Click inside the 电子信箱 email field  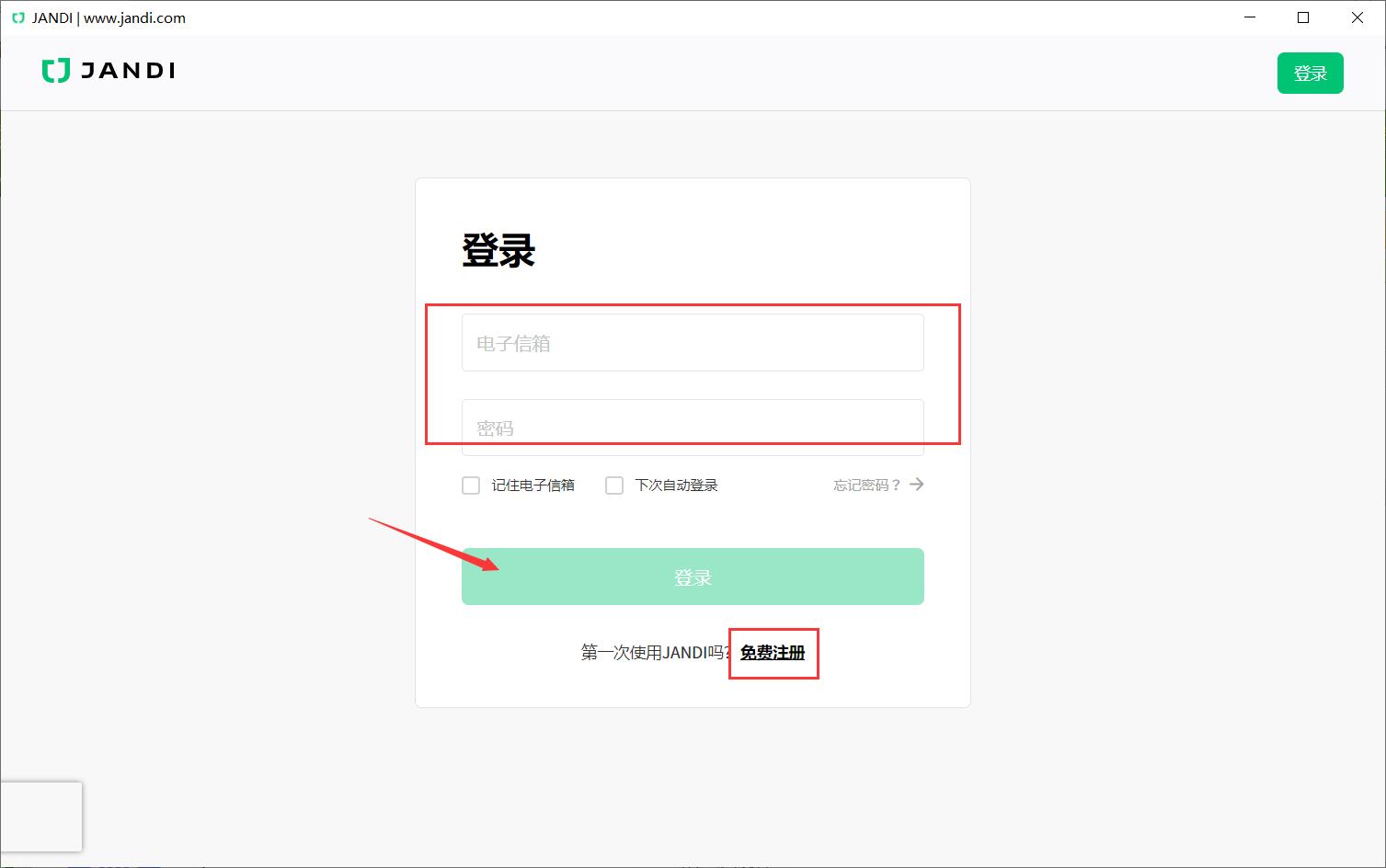(692, 342)
